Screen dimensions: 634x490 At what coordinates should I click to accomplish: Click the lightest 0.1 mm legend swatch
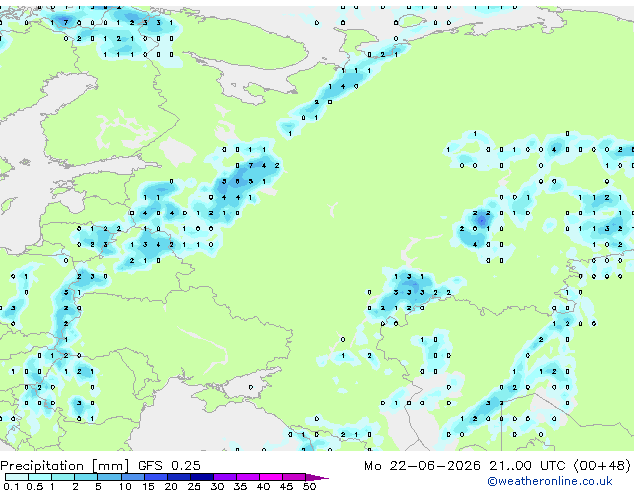17,477
